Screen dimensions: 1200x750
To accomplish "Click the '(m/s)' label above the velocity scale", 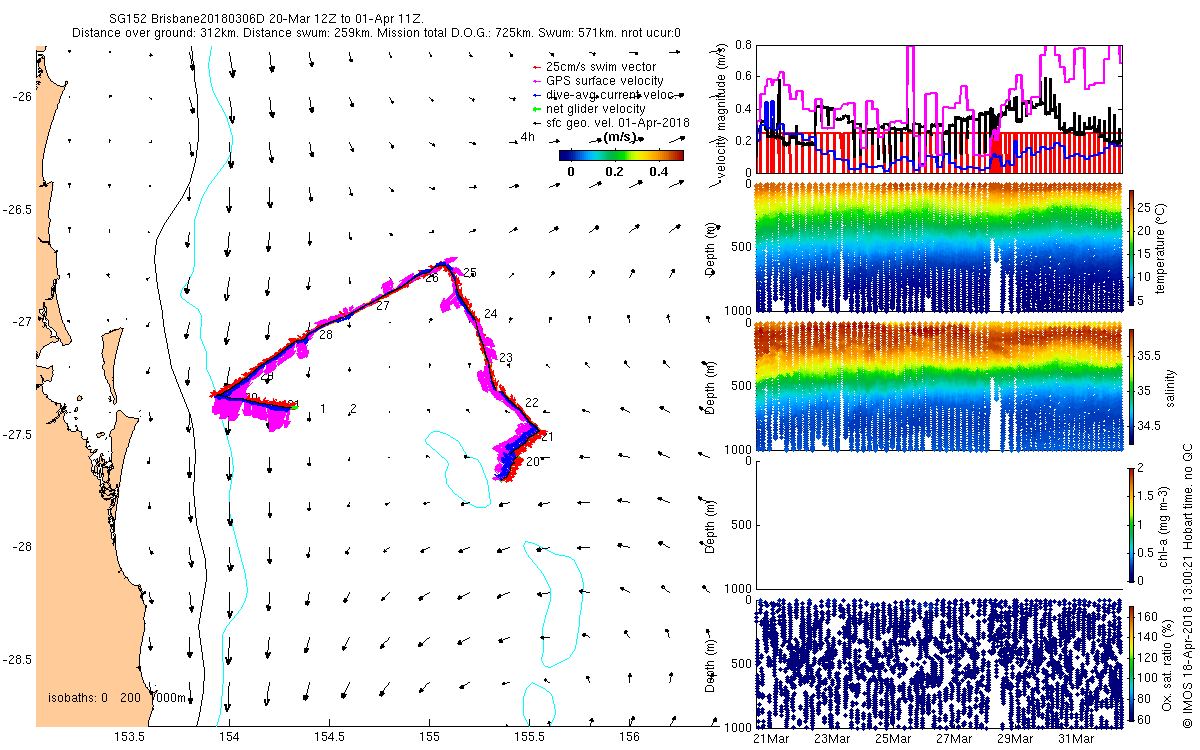I will tap(622, 137).
